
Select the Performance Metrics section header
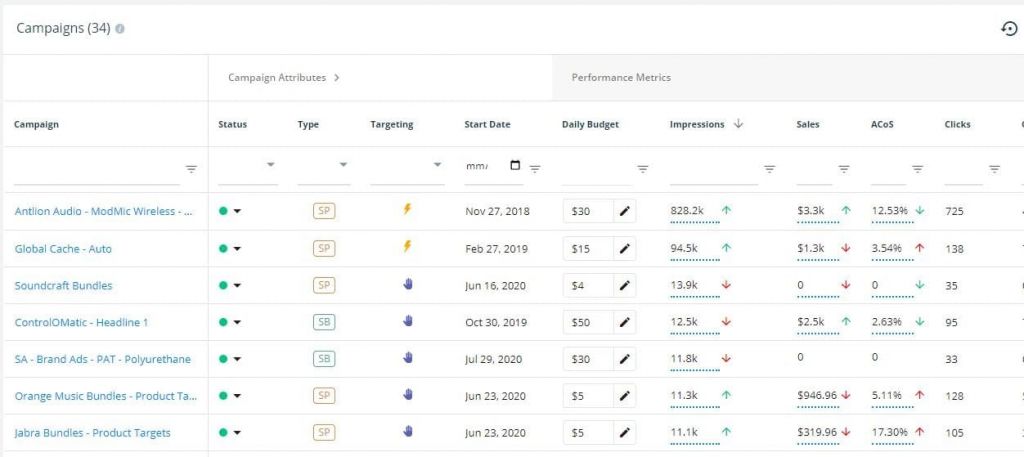tap(621, 78)
